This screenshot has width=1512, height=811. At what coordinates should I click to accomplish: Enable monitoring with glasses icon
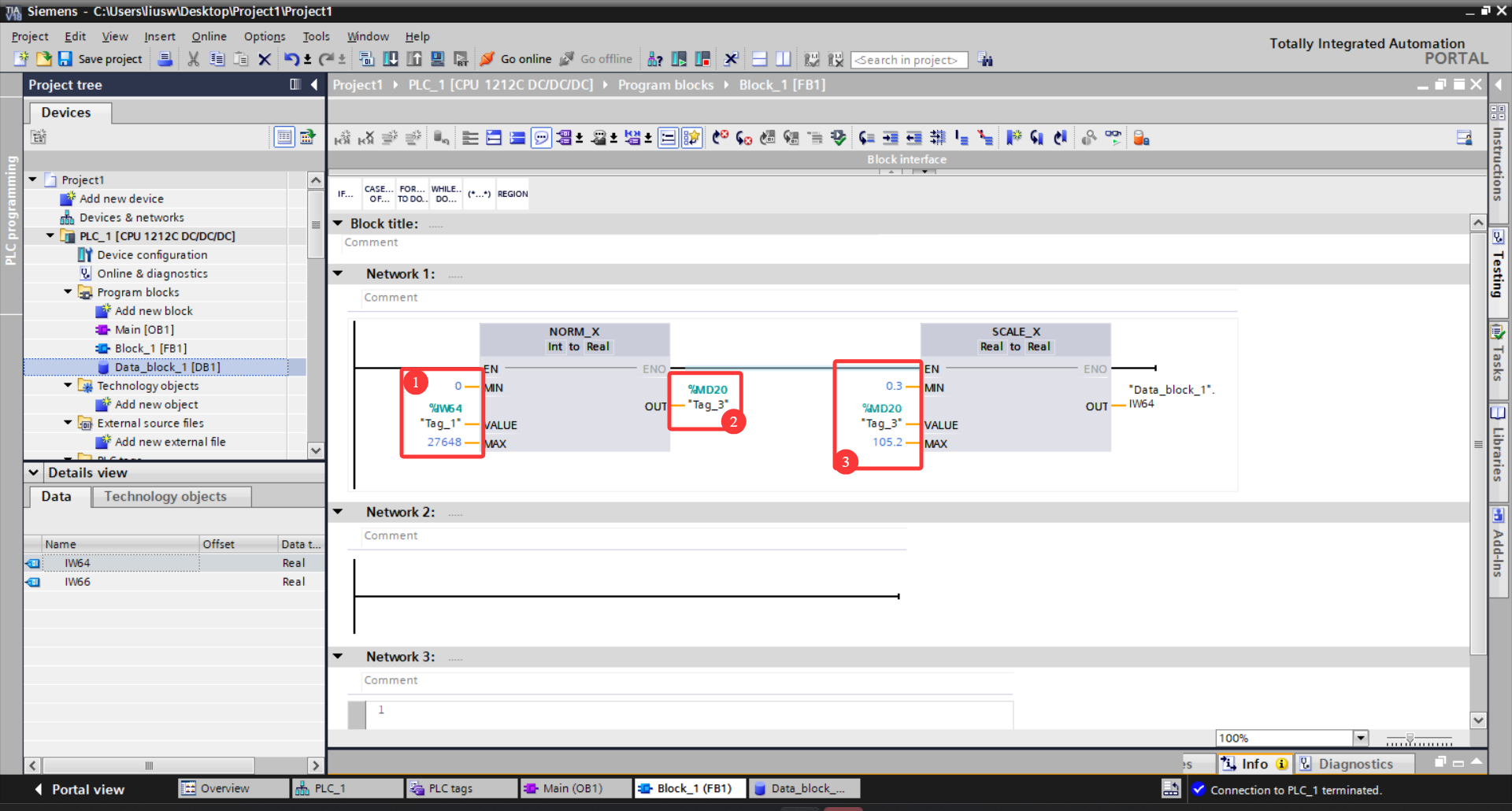pos(1113,138)
